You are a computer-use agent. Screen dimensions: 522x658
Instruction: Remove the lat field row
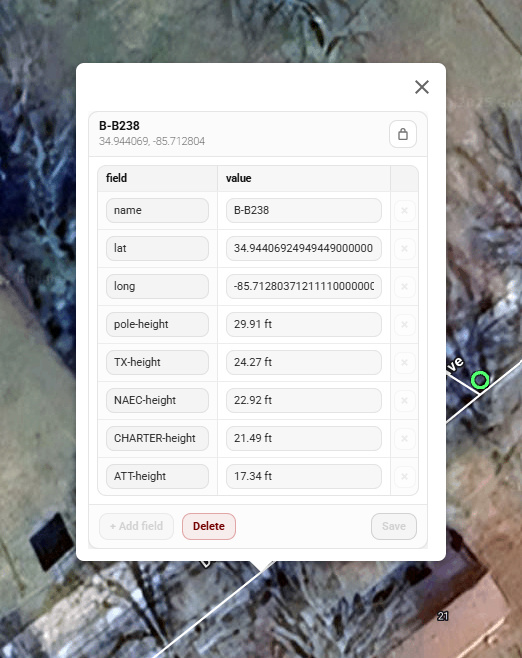pos(405,248)
